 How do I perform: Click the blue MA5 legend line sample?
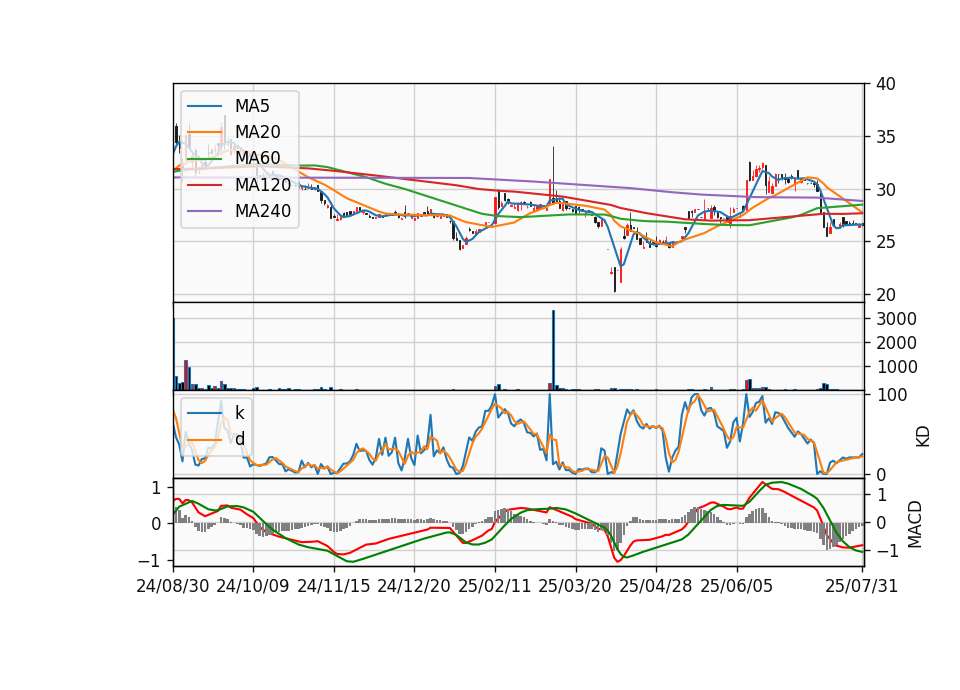(x=204, y=106)
